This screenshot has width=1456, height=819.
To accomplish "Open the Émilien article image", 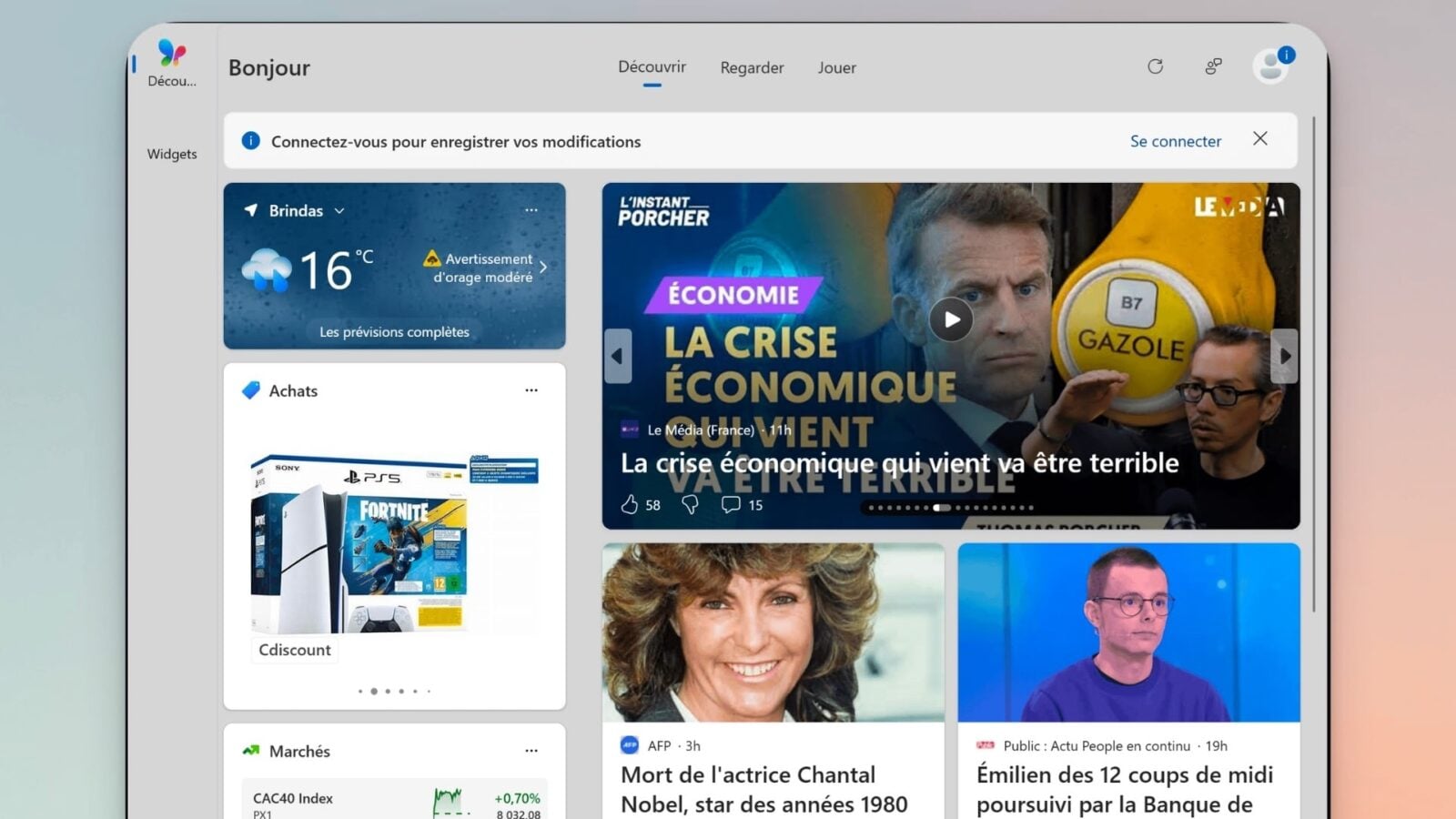I will (x=1128, y=632).
